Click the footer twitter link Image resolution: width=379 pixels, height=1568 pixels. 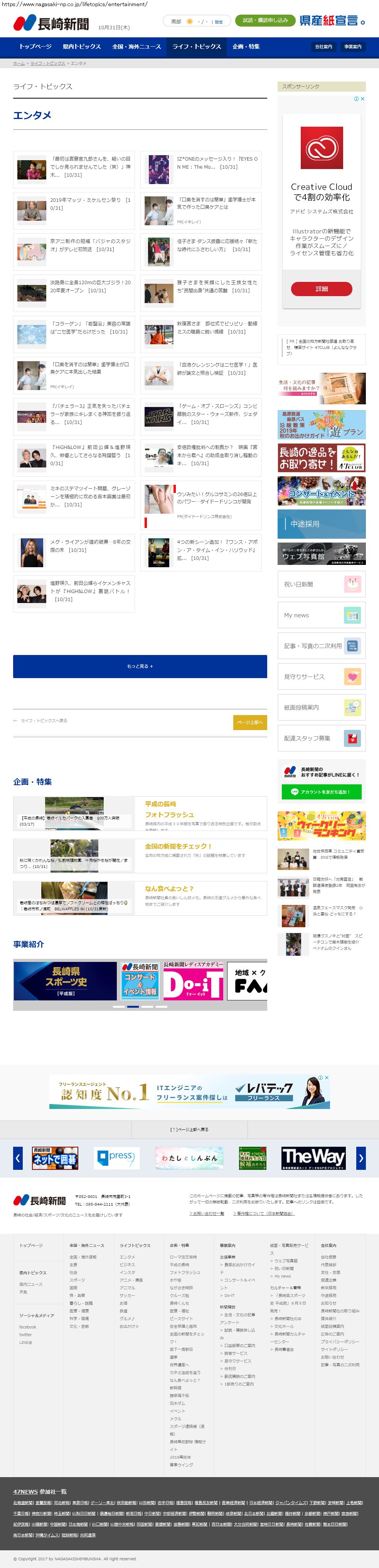[x=25, y=1334]
